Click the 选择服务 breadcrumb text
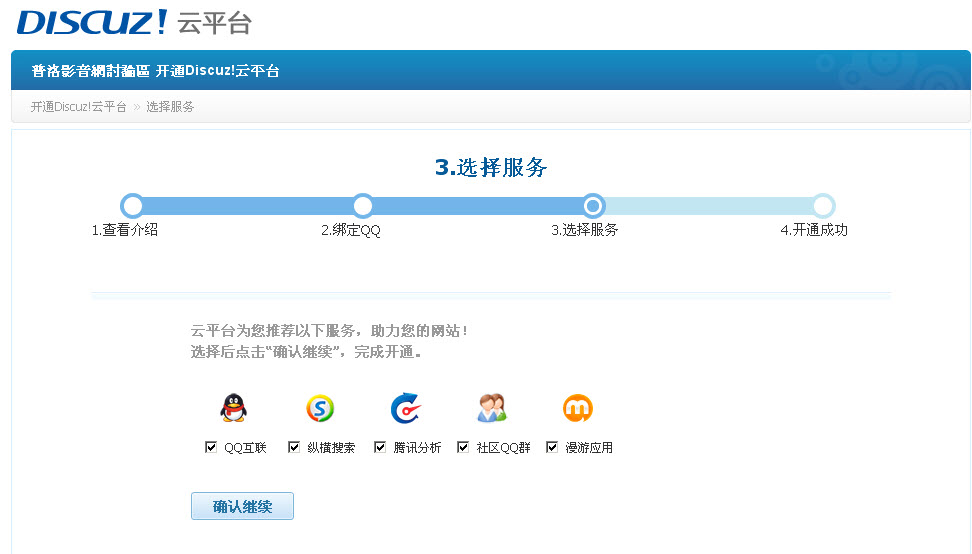This screenshot has width=972, height=554. (x=170, y=107)
